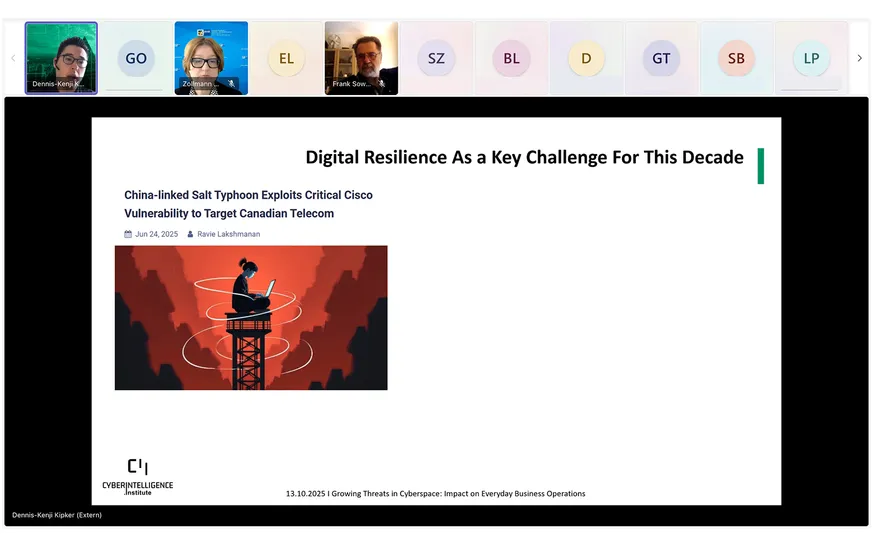Click the Cyberintelligence Institute logo

138,476
